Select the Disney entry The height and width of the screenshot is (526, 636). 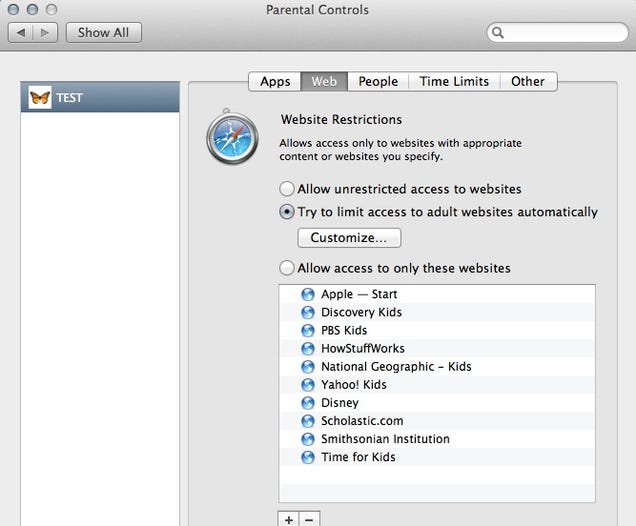[x=437, y=403]
